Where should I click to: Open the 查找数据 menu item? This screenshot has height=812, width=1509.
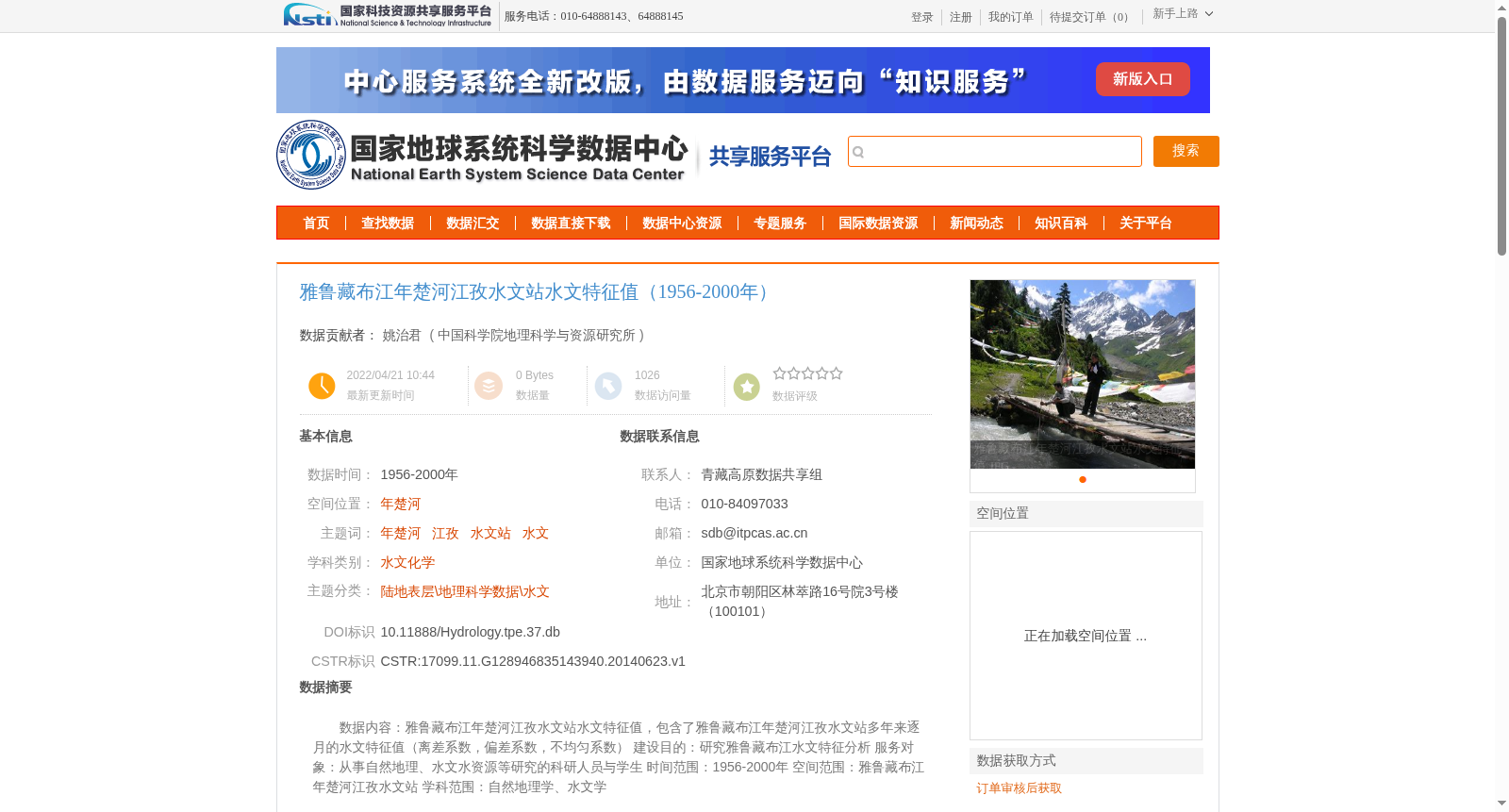click(x=388, y=224)
